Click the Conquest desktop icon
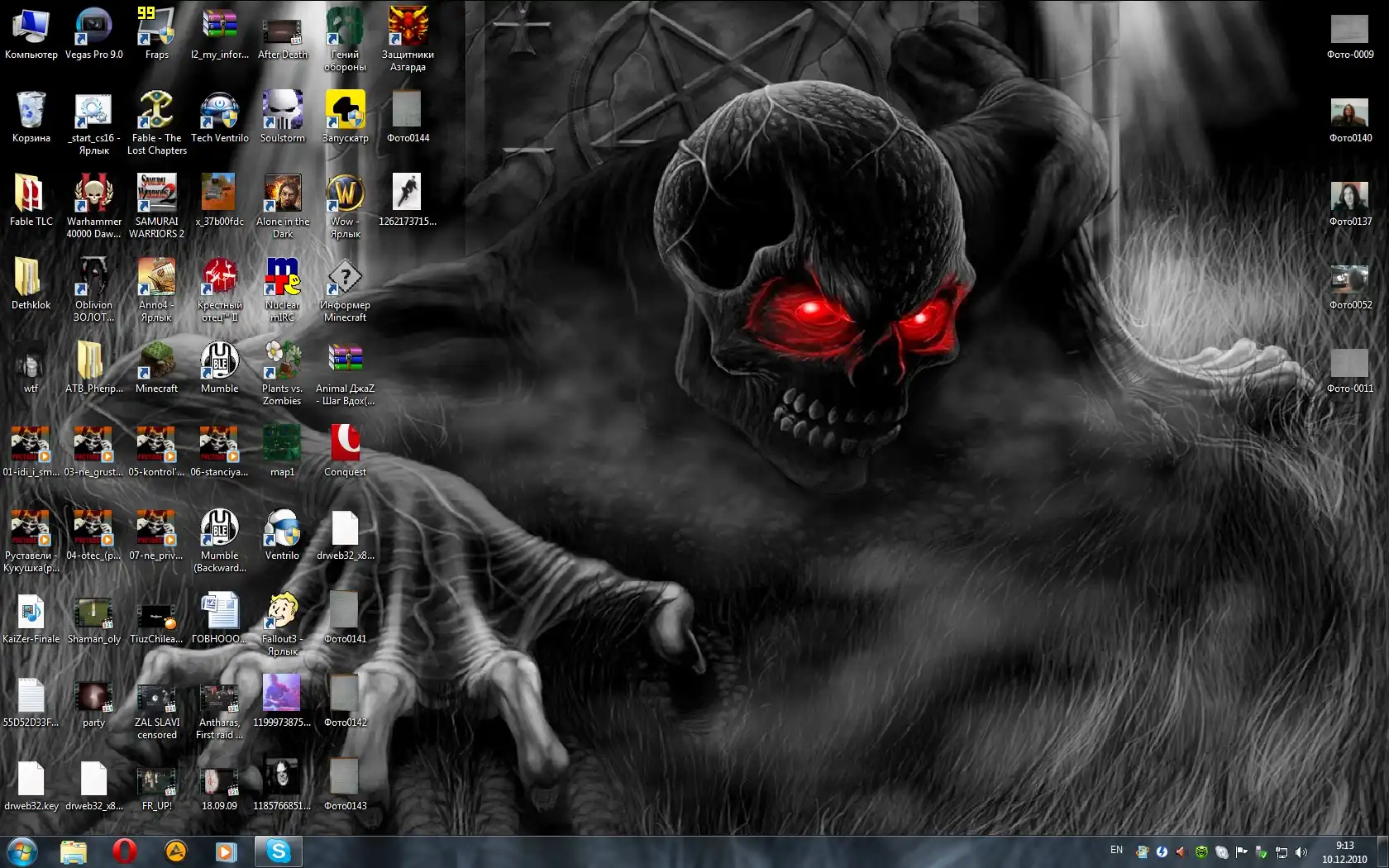Screen dimensions: 1389x868 pyautogui.click(x=345, y=445)
